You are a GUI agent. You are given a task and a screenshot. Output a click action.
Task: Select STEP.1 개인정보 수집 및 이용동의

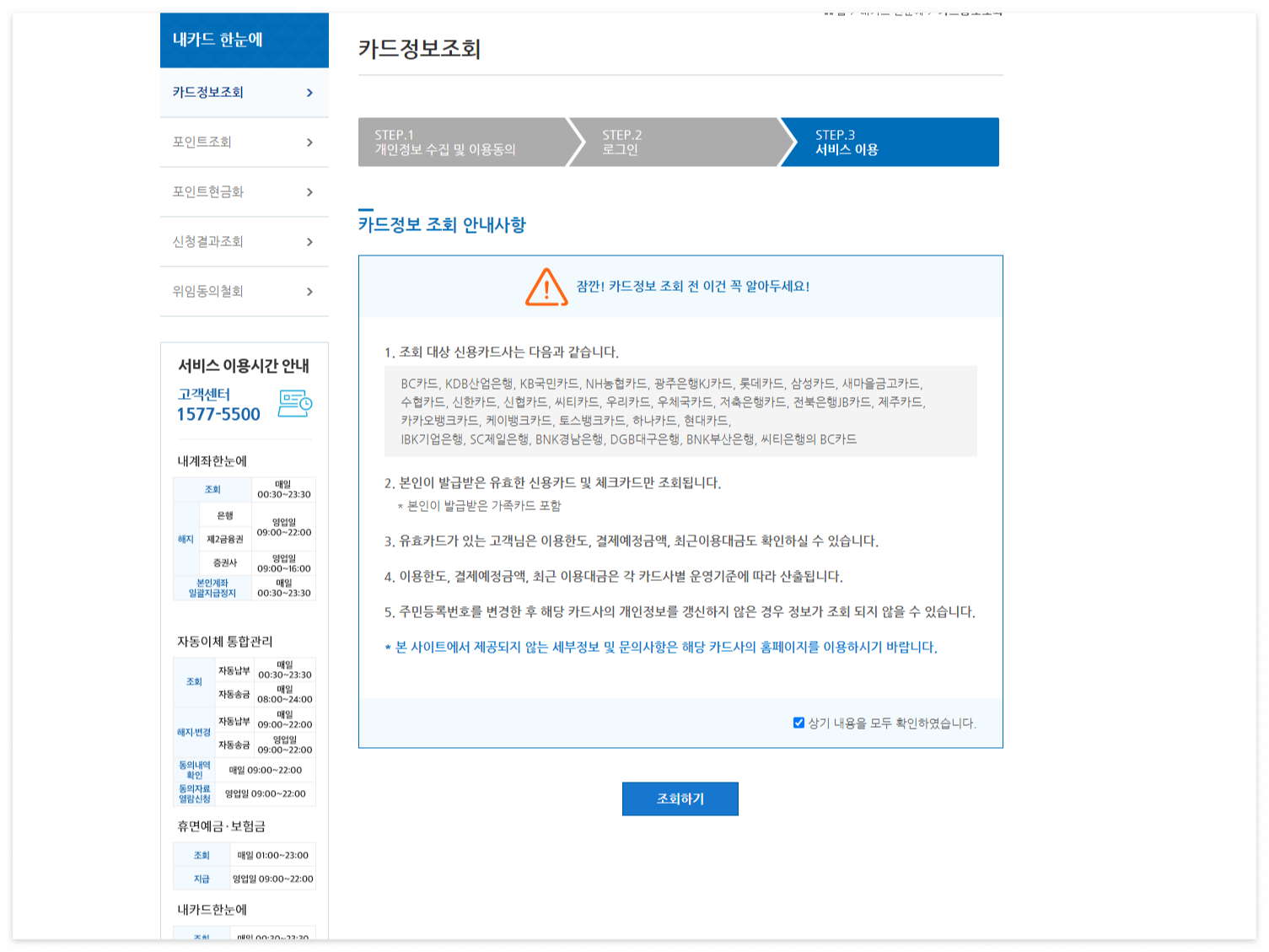(x=464, y=142)
